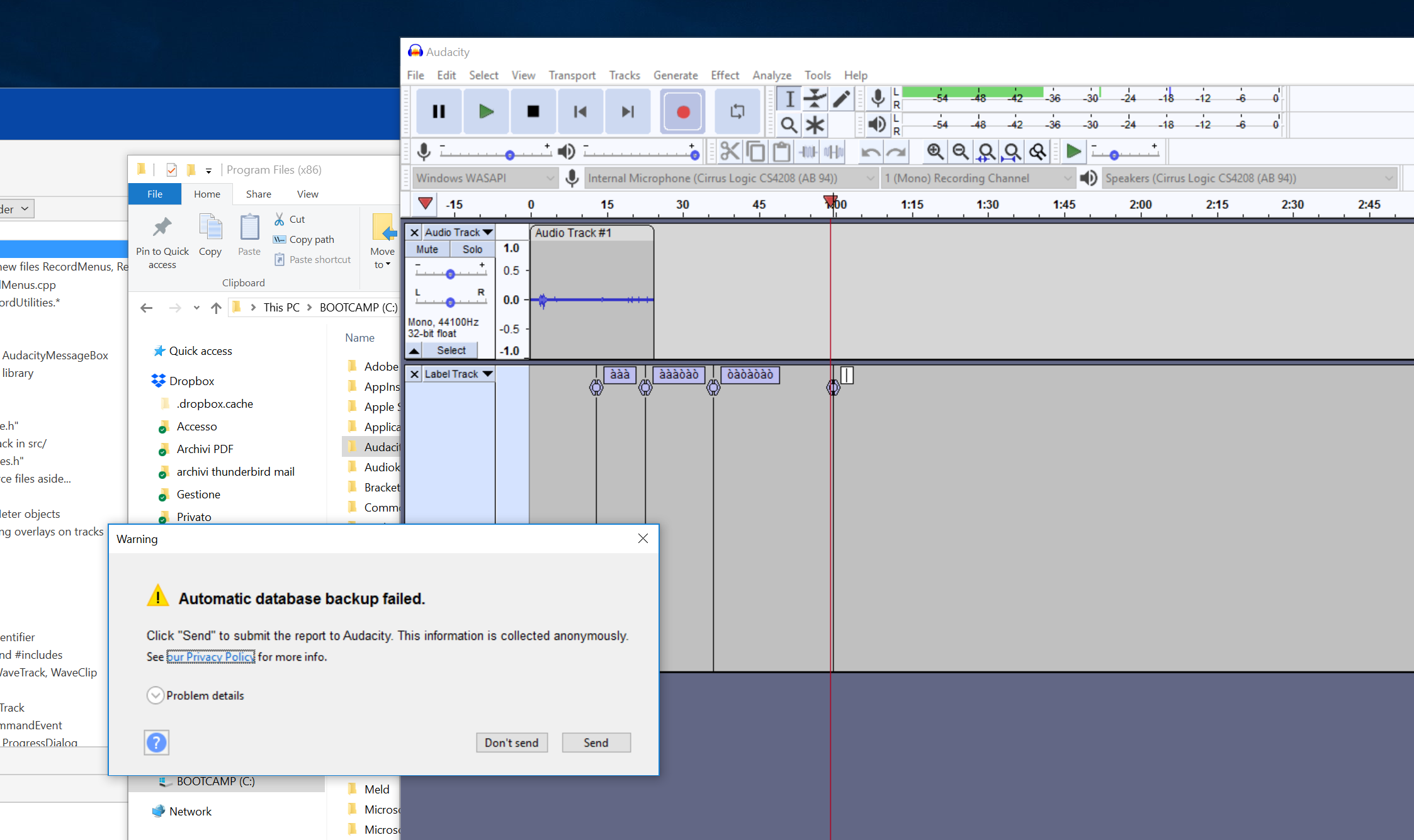Solo the Audio Track
This screenshot has height=840, width=1414.
[x=472, y=249]
